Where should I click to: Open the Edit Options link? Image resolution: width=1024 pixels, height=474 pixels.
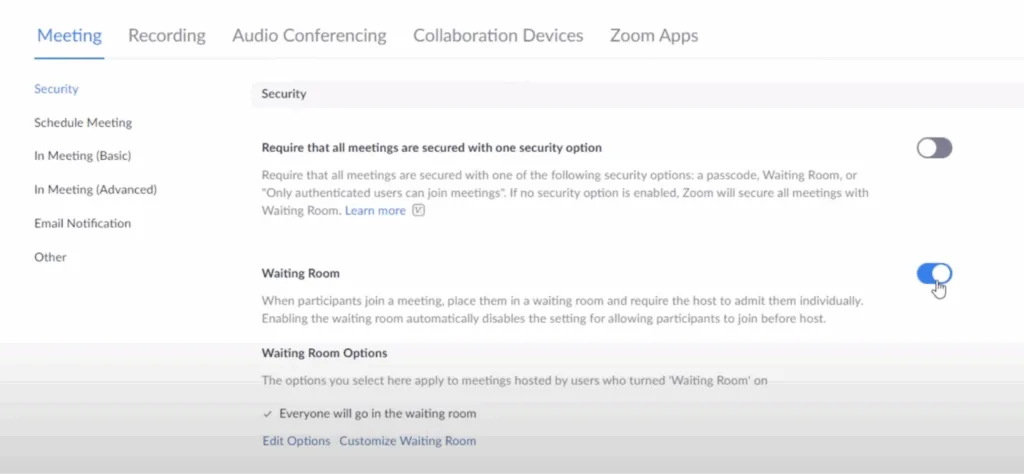tap(295, 441)
